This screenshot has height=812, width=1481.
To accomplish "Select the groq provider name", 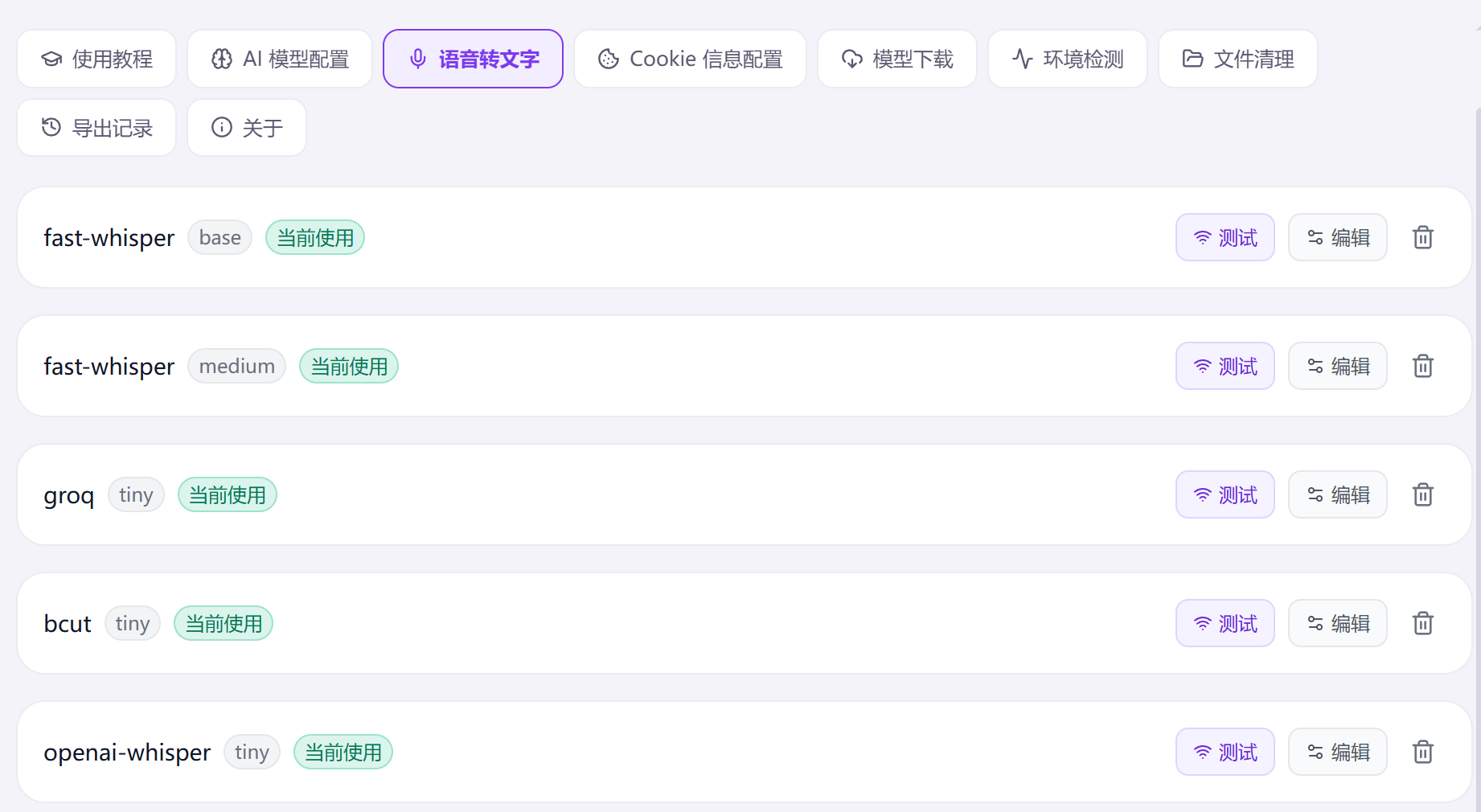I will click(x=69, y=496).
